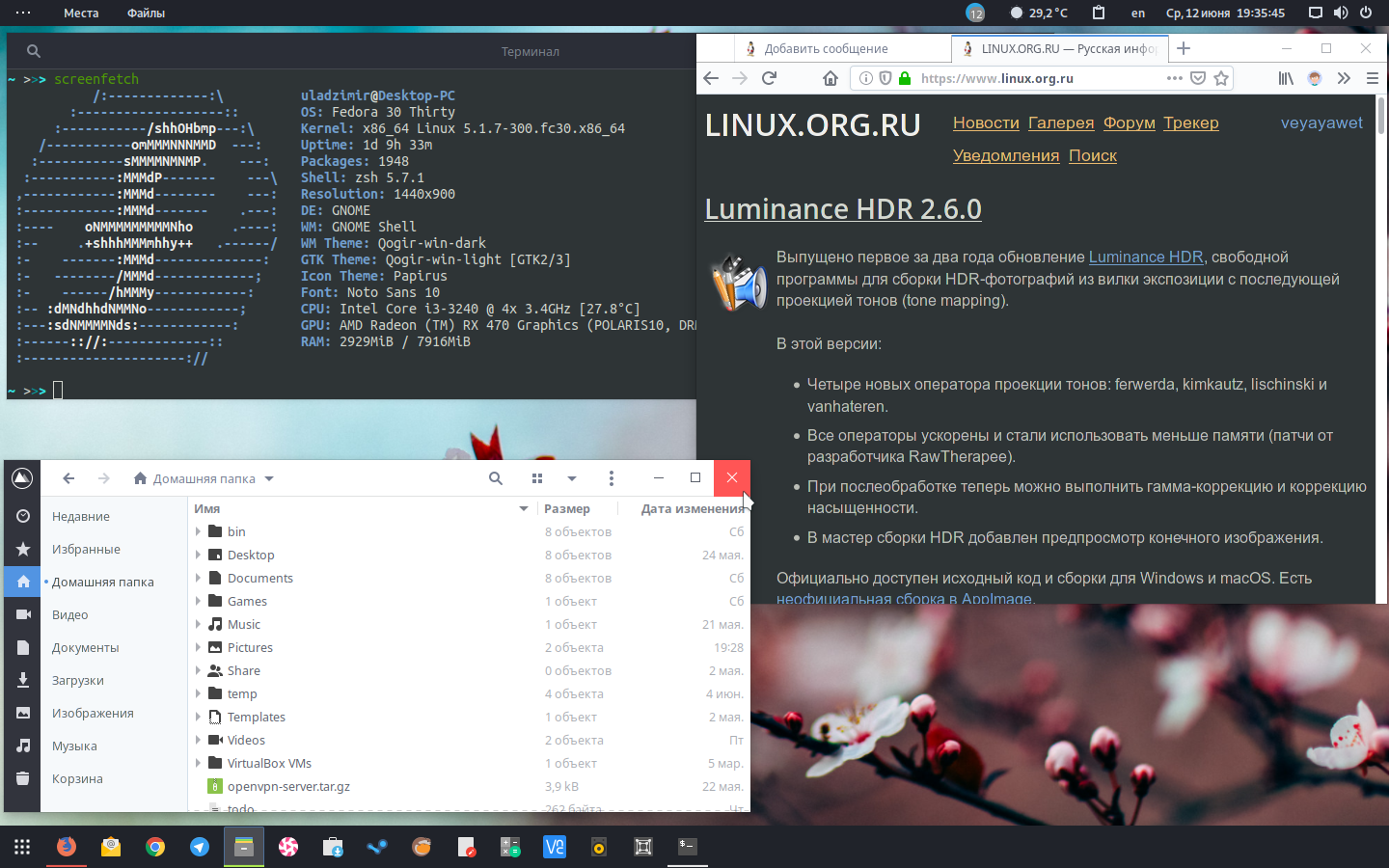
Task: Open the Firefox account avatar icon
Action: coord(1314,78)
